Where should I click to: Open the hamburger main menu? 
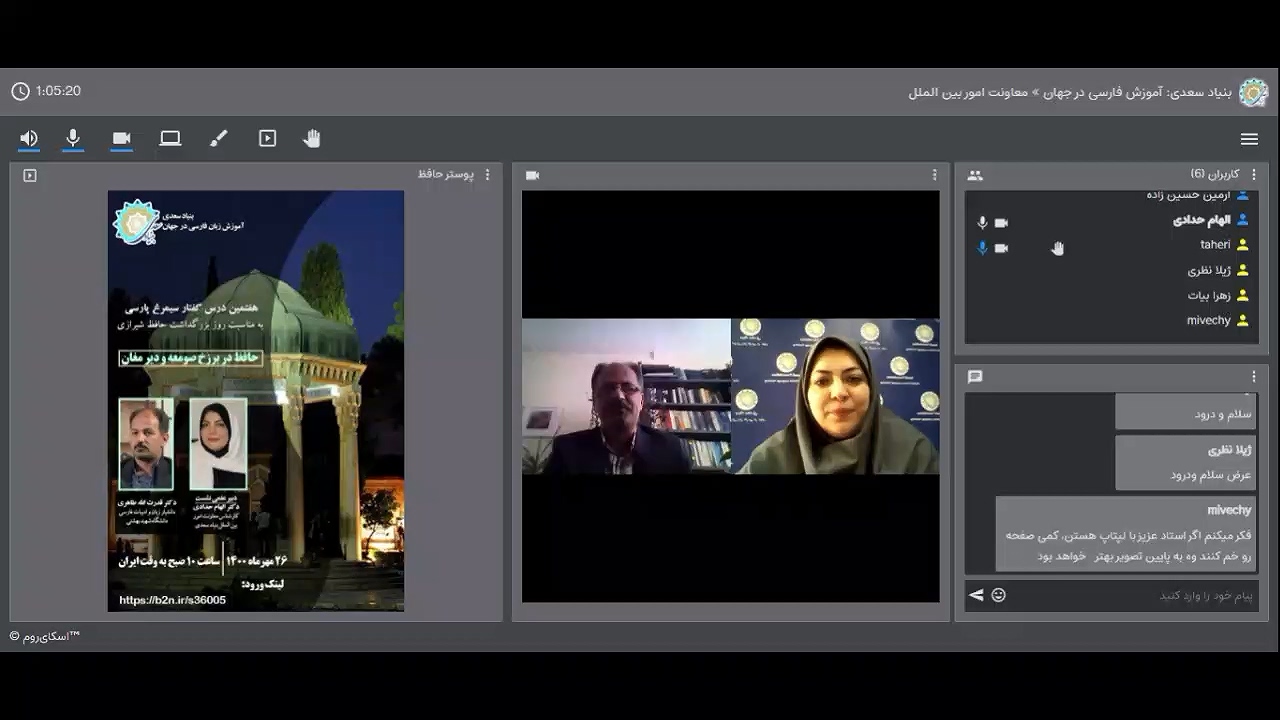tap(1249, 140)
